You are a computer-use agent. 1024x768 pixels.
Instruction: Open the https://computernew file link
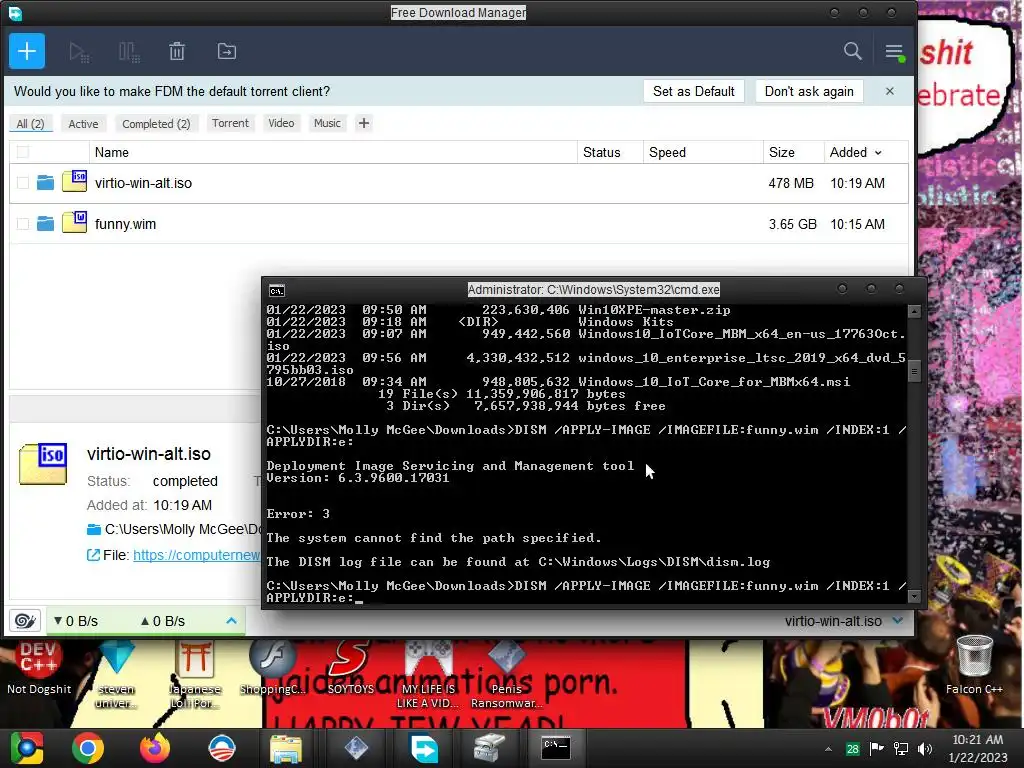[x=197, y=555]
